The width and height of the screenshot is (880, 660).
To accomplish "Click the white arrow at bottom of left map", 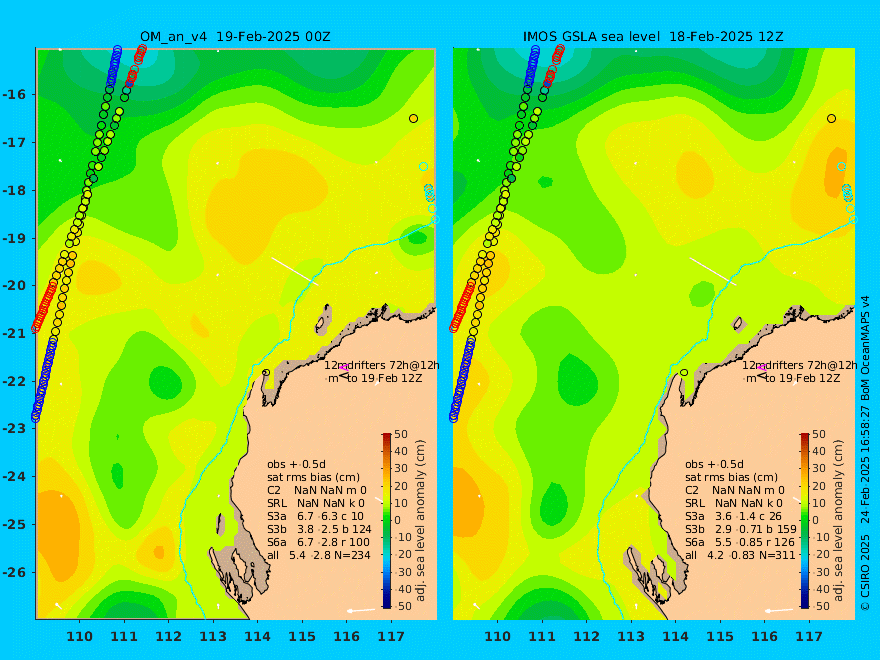I will (361, 610).
